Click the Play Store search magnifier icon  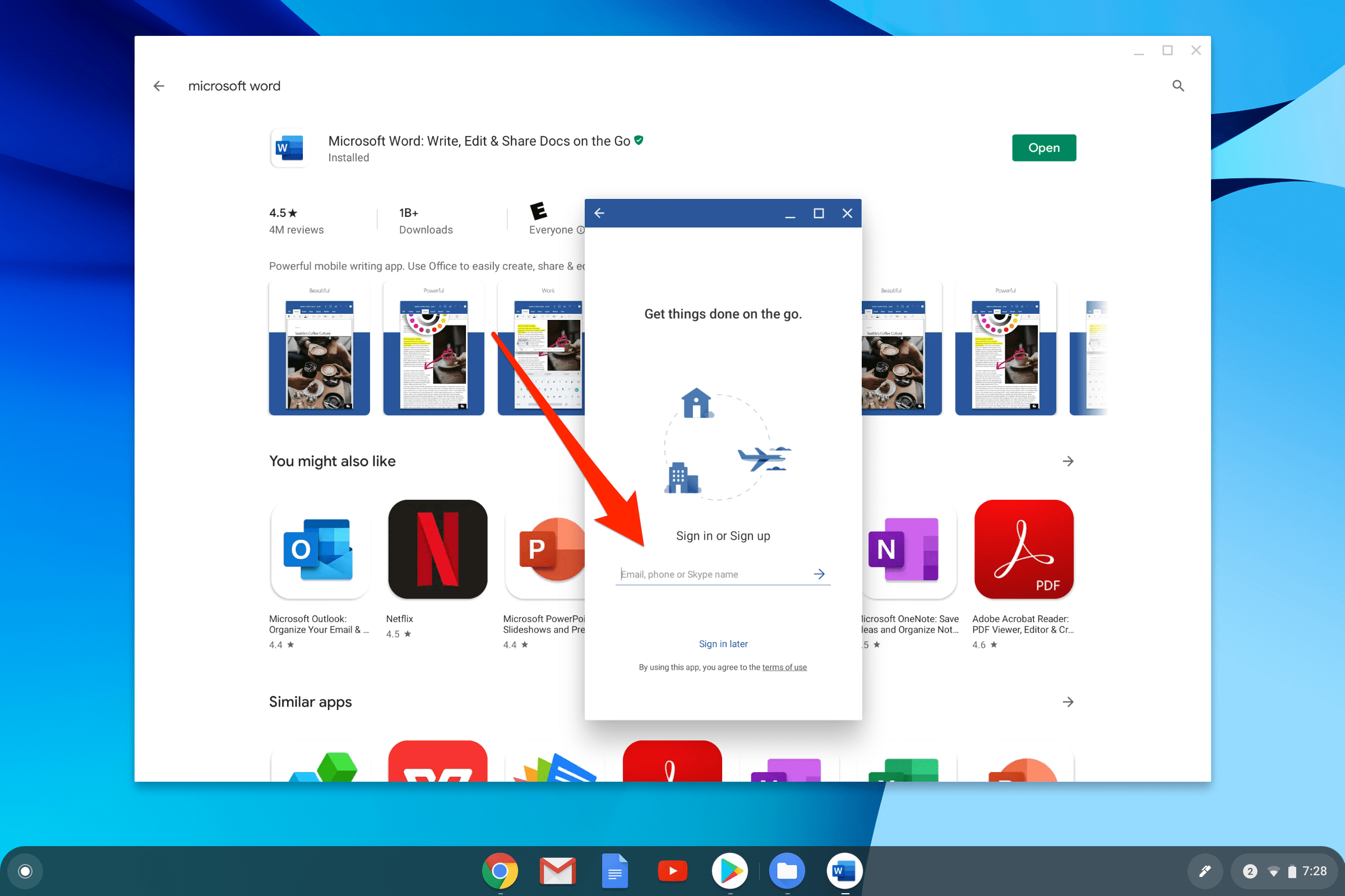click(1177, 86)
